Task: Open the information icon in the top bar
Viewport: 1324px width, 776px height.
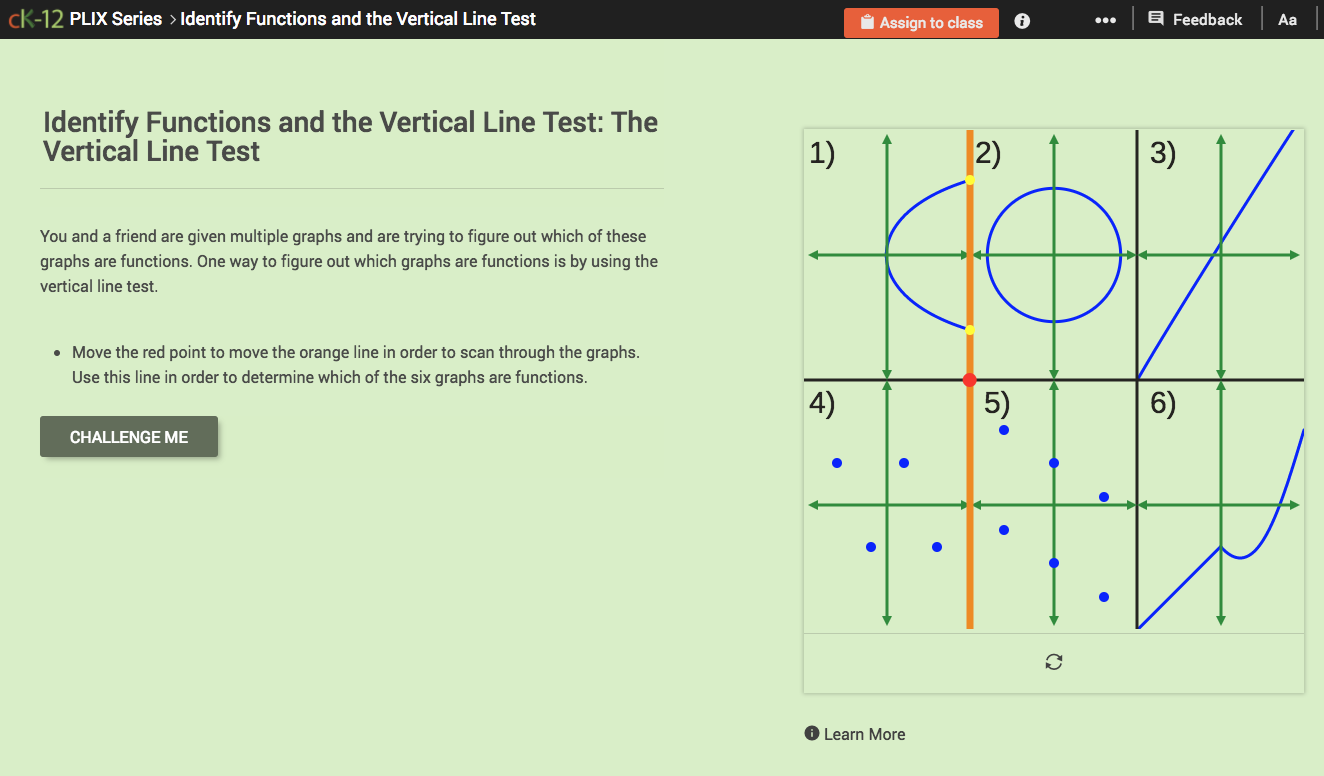Action: coord(1021,20)
